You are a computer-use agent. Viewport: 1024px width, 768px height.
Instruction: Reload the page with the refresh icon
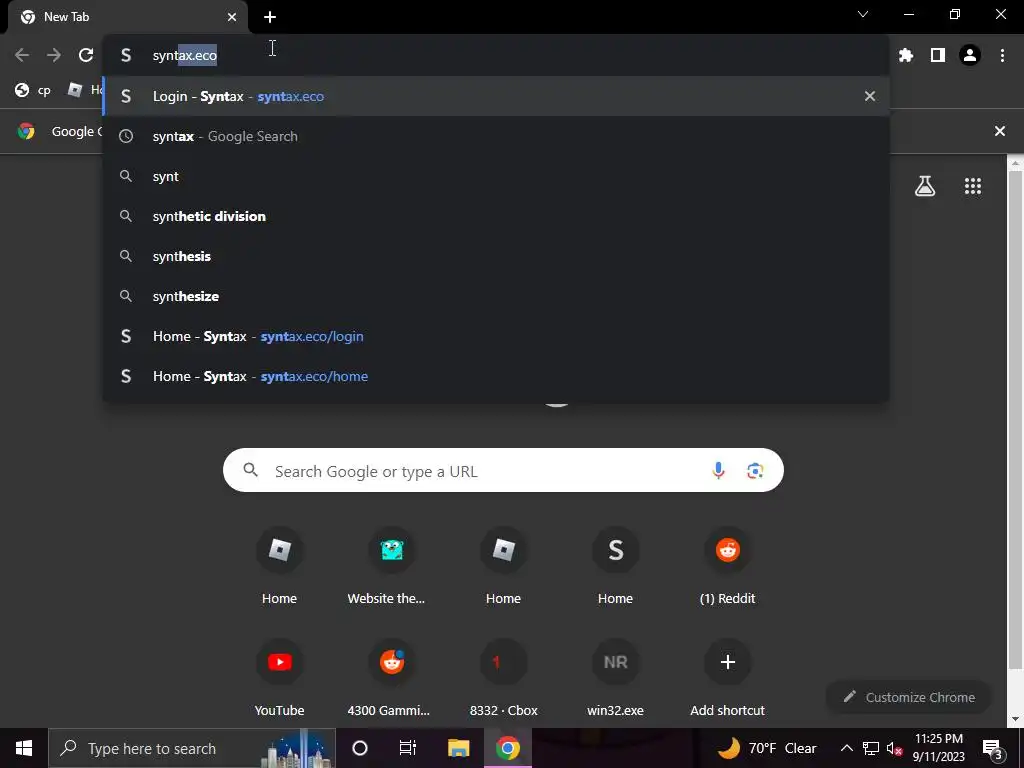(x=86, y=56)
